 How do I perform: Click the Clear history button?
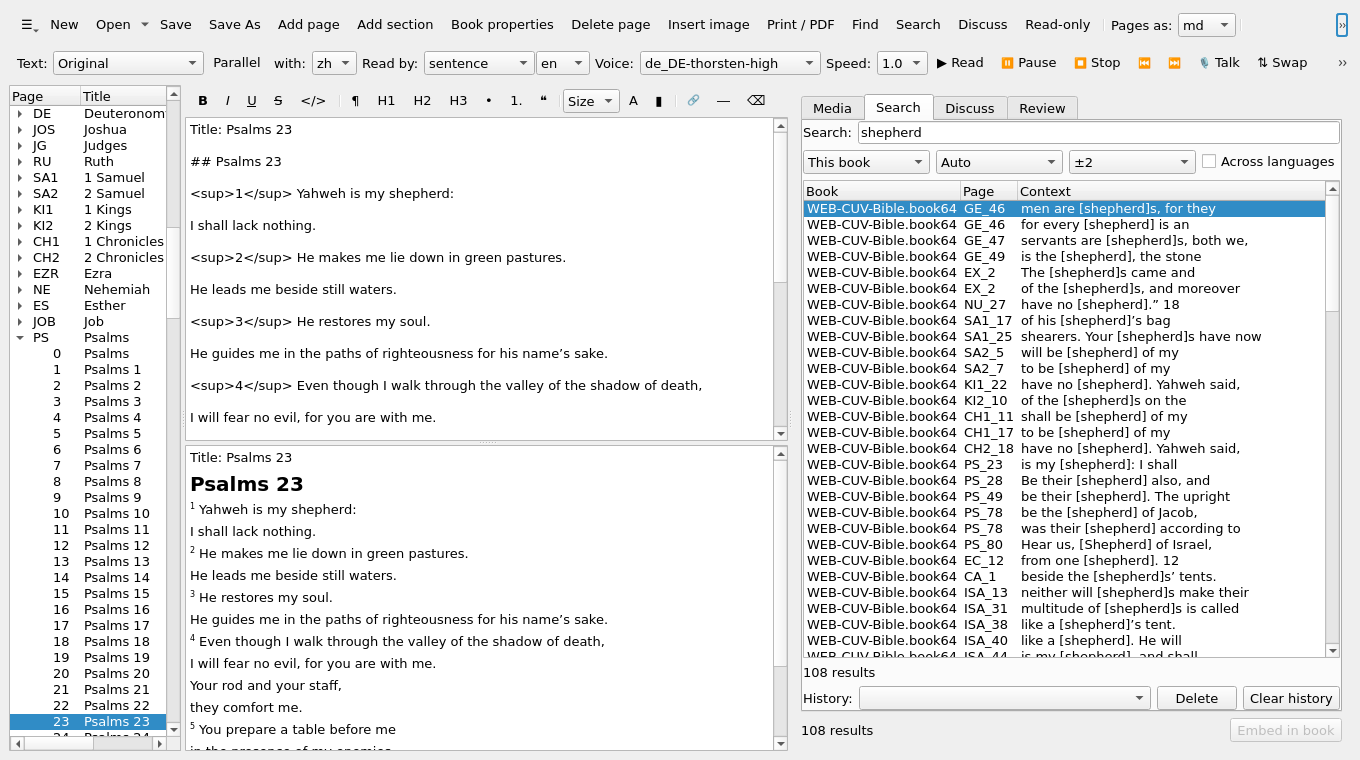pyautogui.click(x=1291, y=698)
